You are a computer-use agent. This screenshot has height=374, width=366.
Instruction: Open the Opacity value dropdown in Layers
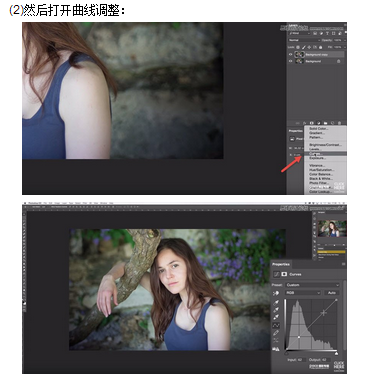coord(345,40)
